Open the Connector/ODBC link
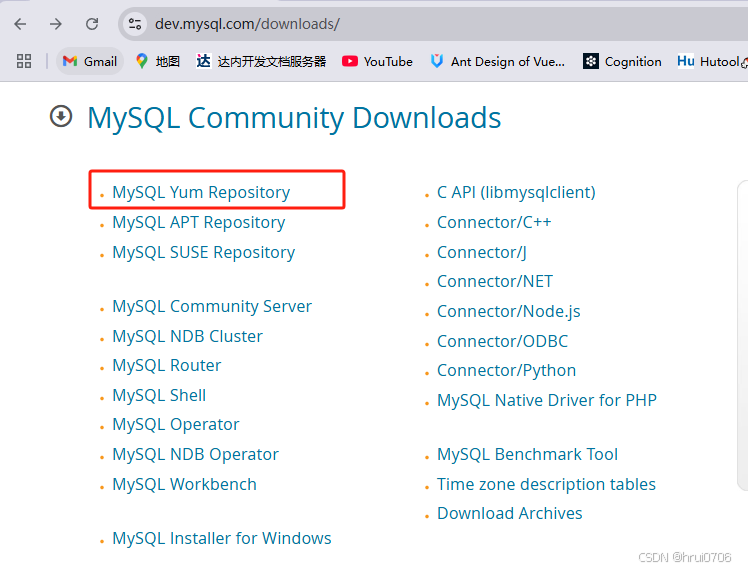The height and width of the screenshot is (570, 748). (x=502, y=342)
